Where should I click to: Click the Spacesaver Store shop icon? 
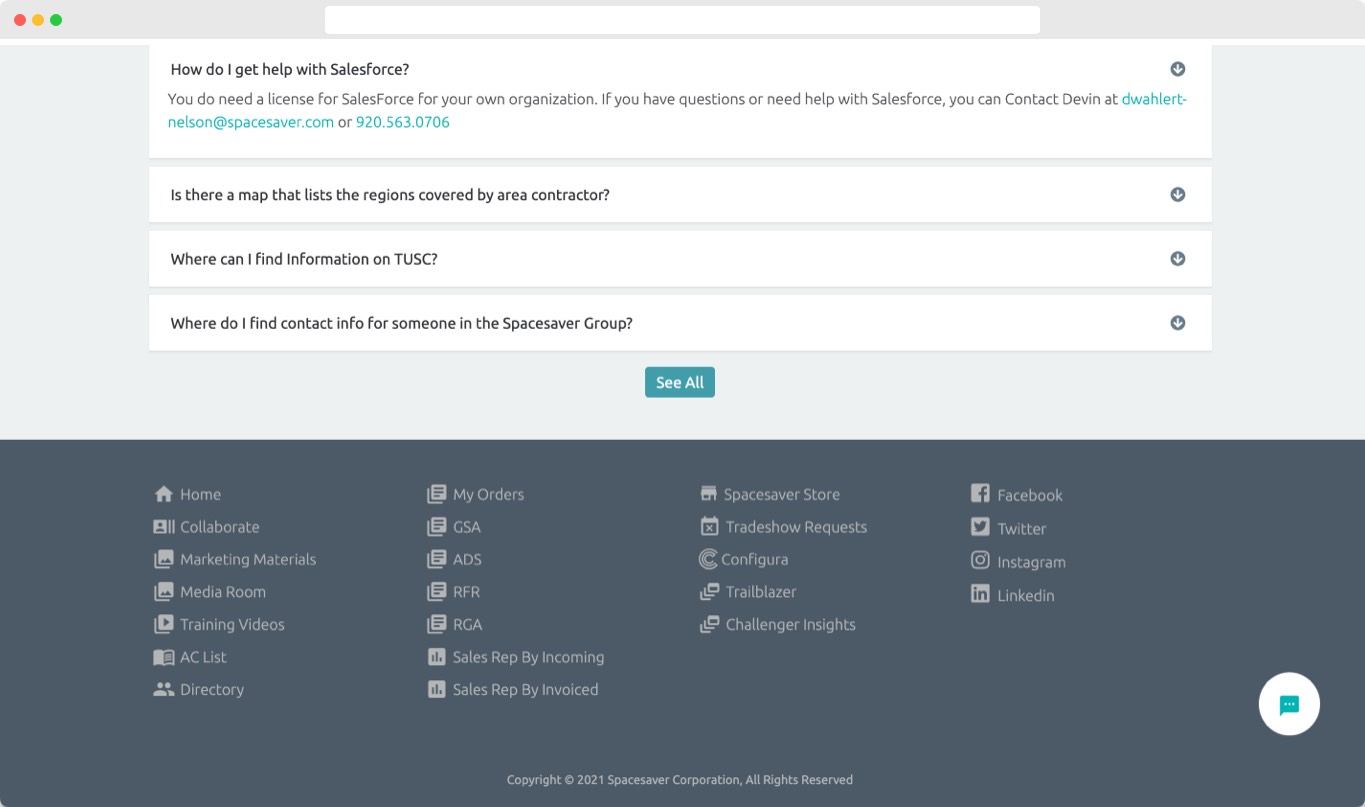click(709, 494)
